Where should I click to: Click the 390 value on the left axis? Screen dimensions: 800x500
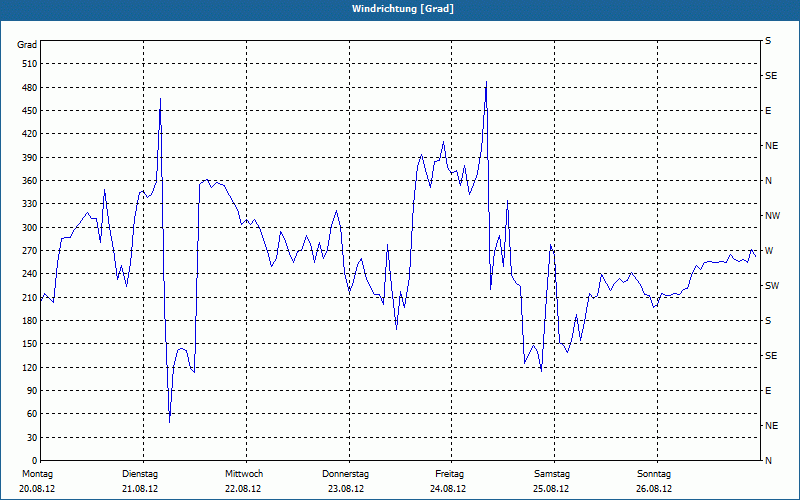tap(30, 158)
